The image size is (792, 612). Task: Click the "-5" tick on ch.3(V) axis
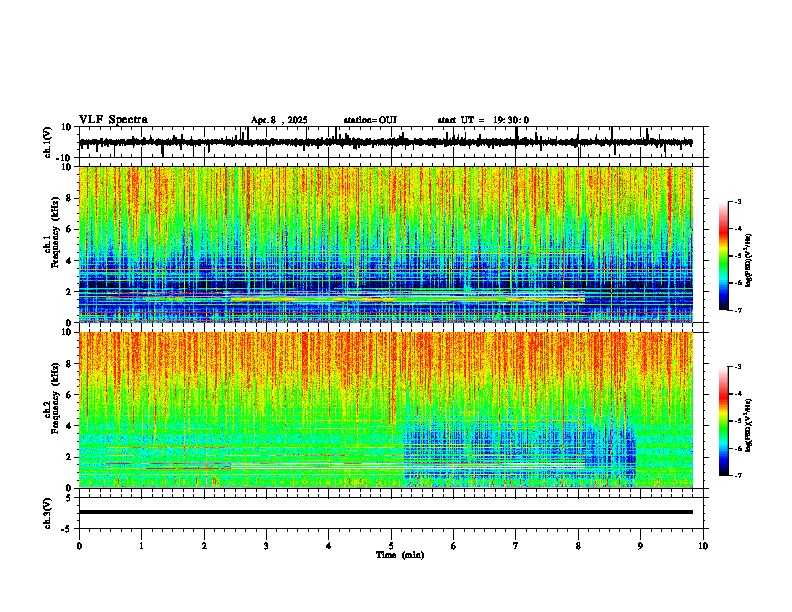tap(68, 529)
